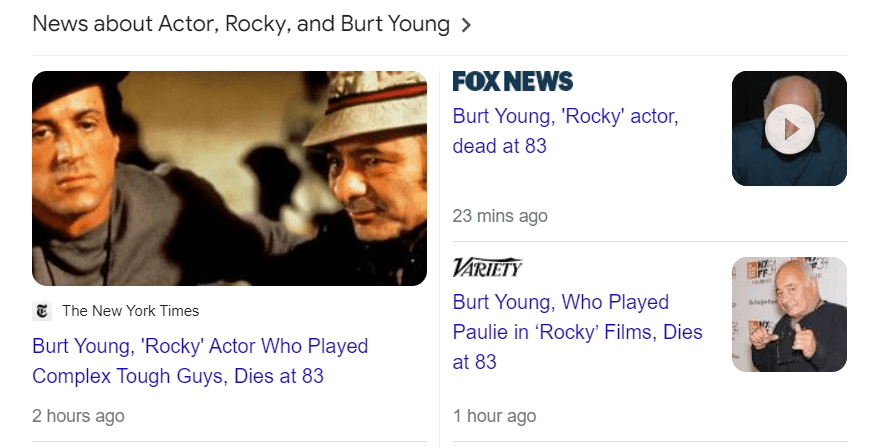The image size is (895, 448).
Task: Click the large New York Times article photo
Action: coord(229,178)
